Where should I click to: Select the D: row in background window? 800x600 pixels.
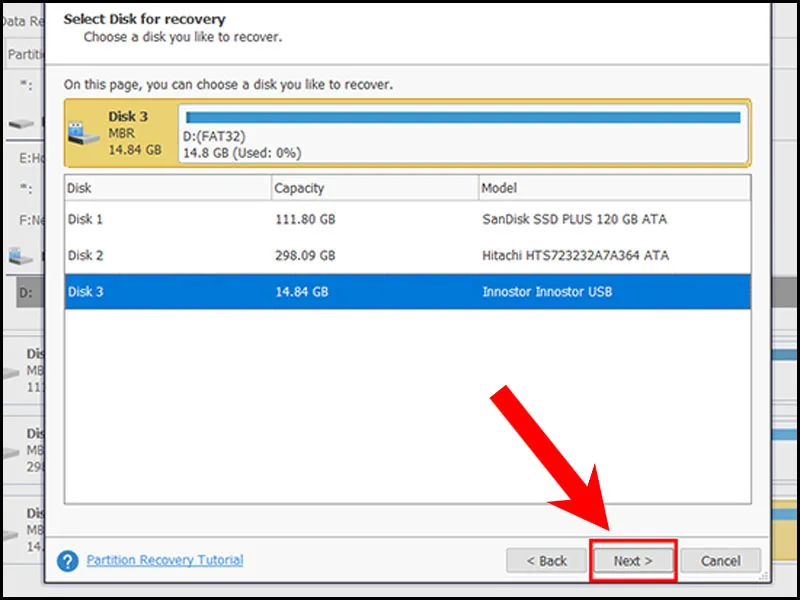(x=31, y=293)
